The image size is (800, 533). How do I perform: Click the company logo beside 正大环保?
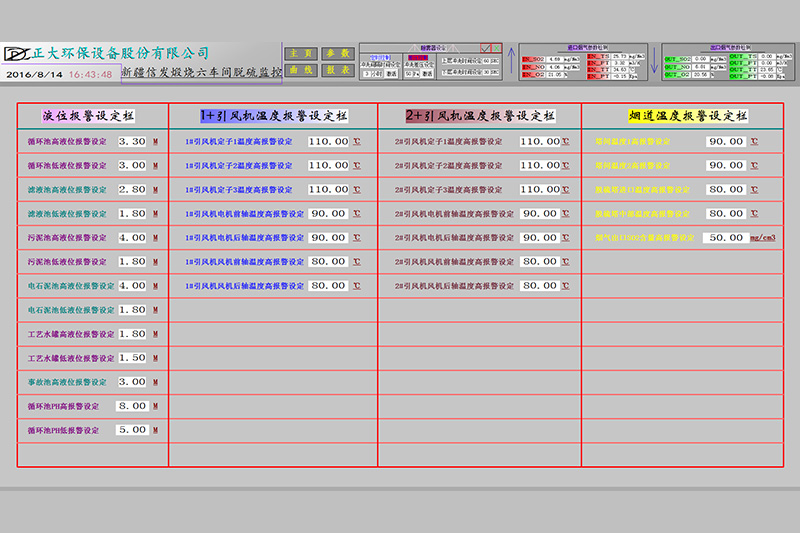click(16, 54)
